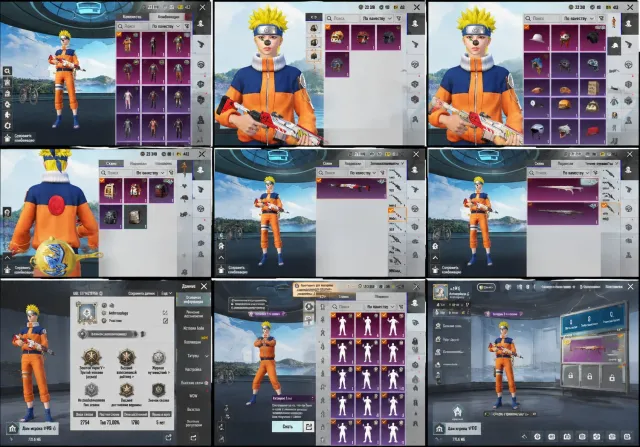Click Дом игрока button on profile screen

(x=32, y=428)
